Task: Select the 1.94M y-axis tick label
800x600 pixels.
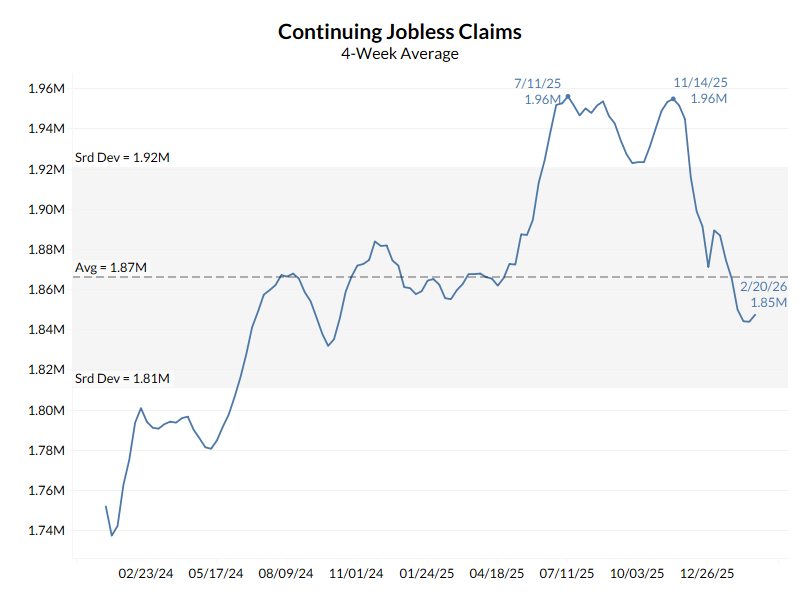Action: tap(46, 129)
